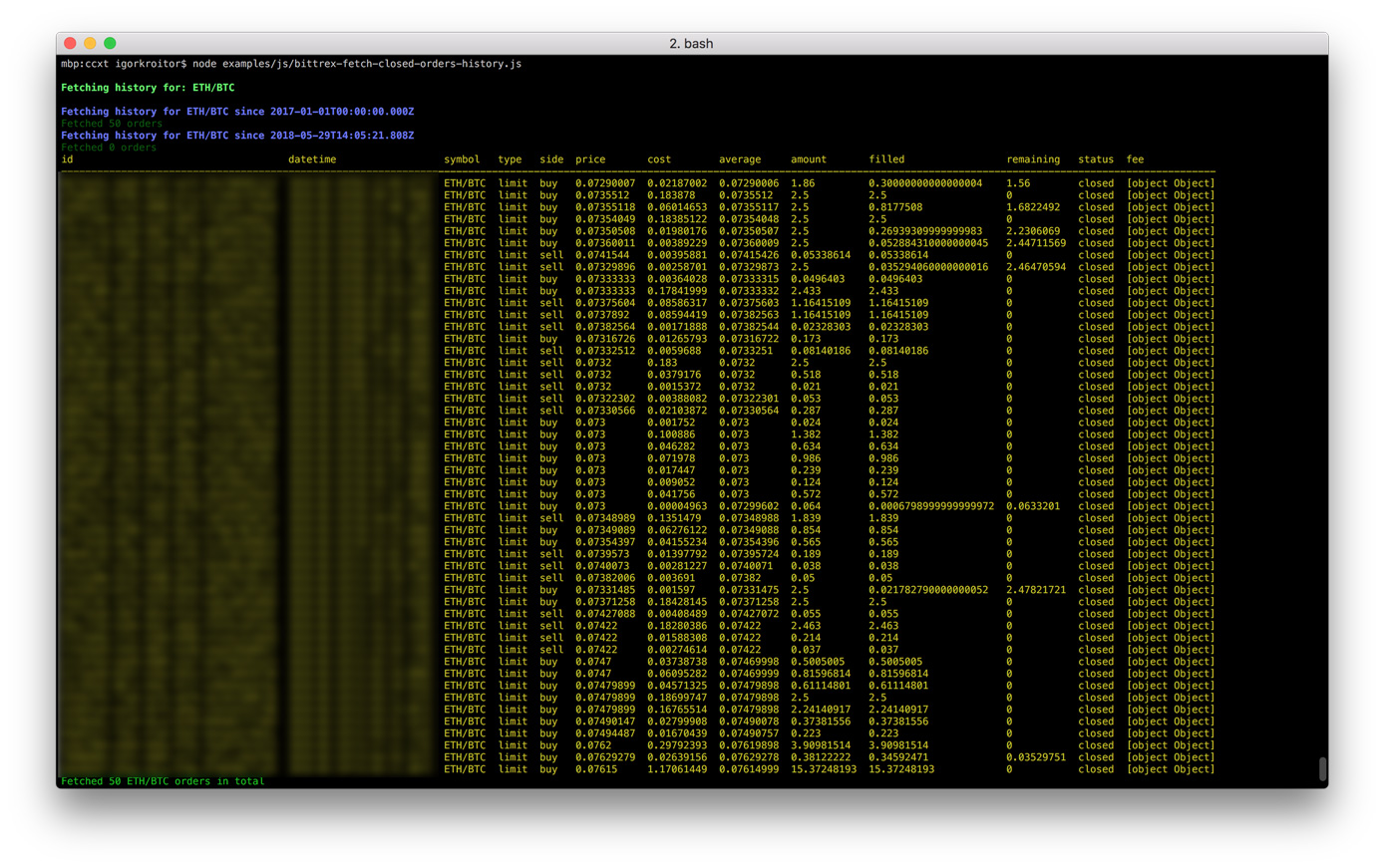Screen dimensions: 1384x868
Task: Select the "price" column header
Action: click(589, 158)
